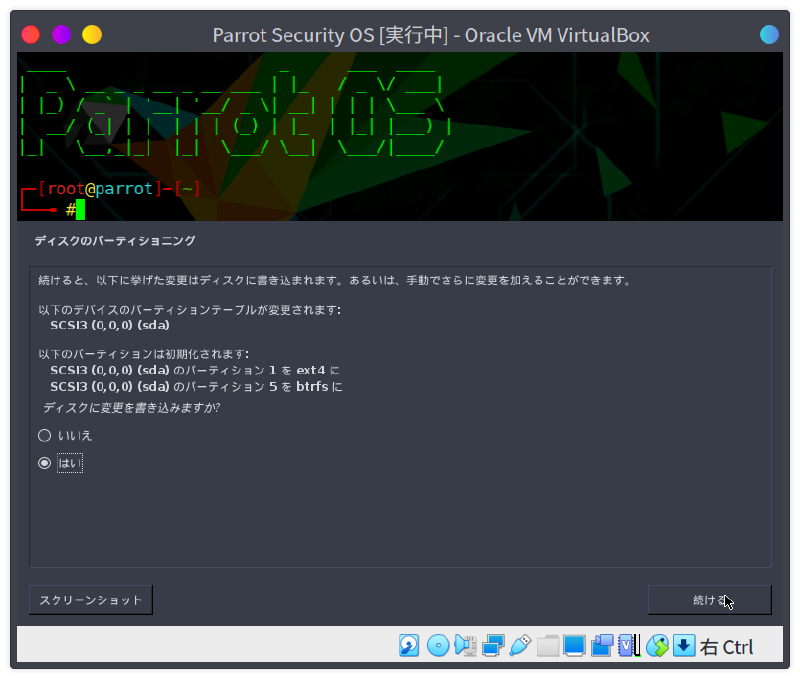Click the yellow title bar button
Screen dimensions: 800x679
[92, 35]
